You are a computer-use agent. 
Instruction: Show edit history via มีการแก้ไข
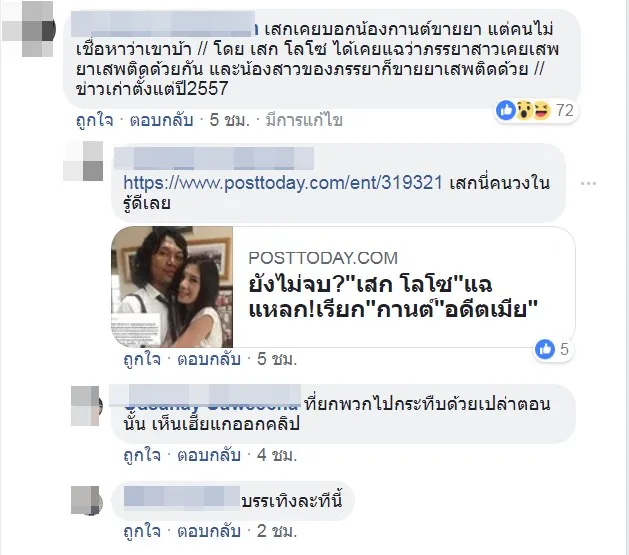tap(304, 120)
